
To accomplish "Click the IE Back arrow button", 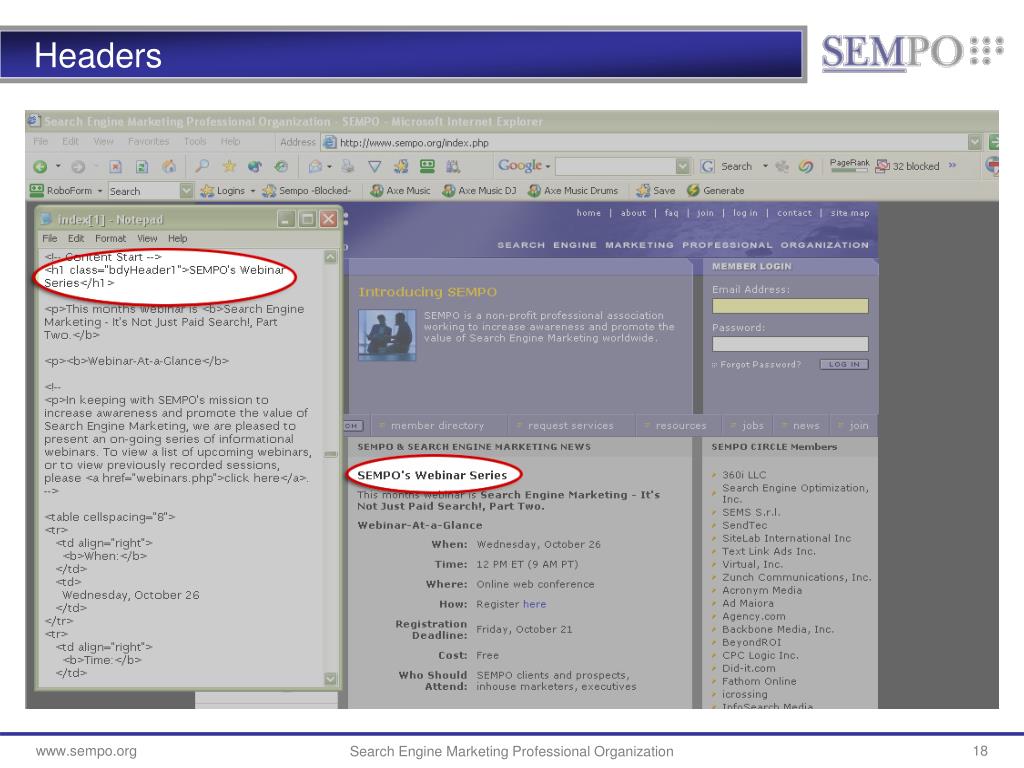I will (40, 167).
